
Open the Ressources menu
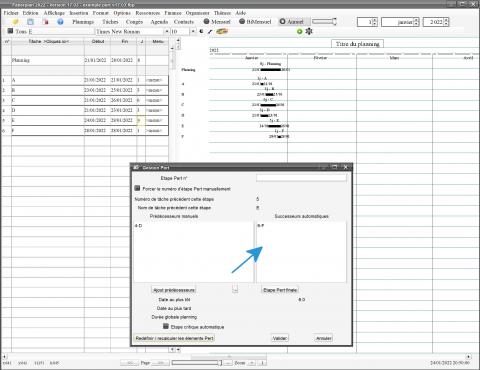pos(147,13)
